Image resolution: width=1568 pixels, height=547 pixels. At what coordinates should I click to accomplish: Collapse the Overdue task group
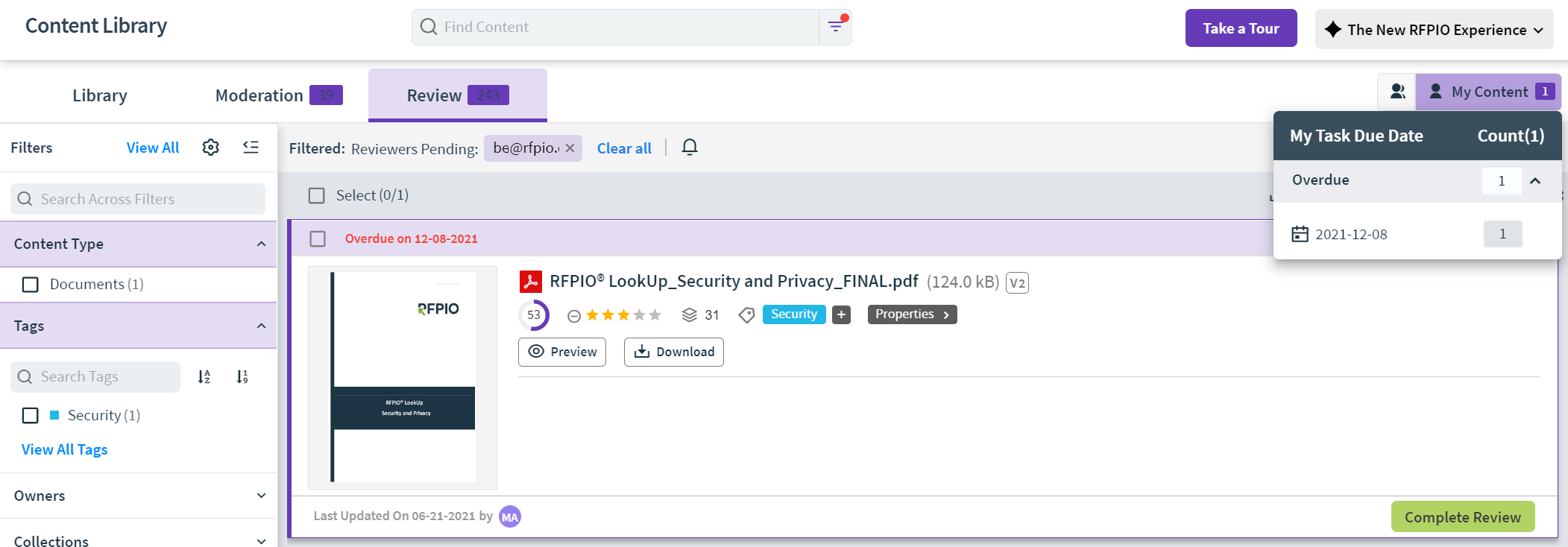(x=1535, y=180)
